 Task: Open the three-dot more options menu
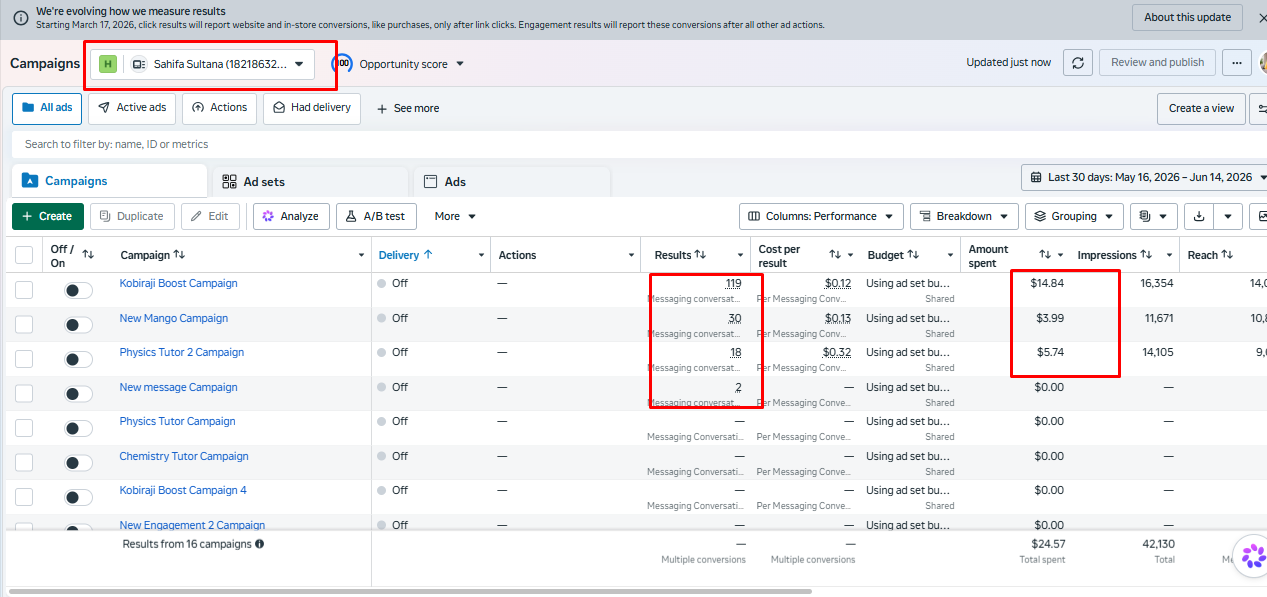(1237, 62)
